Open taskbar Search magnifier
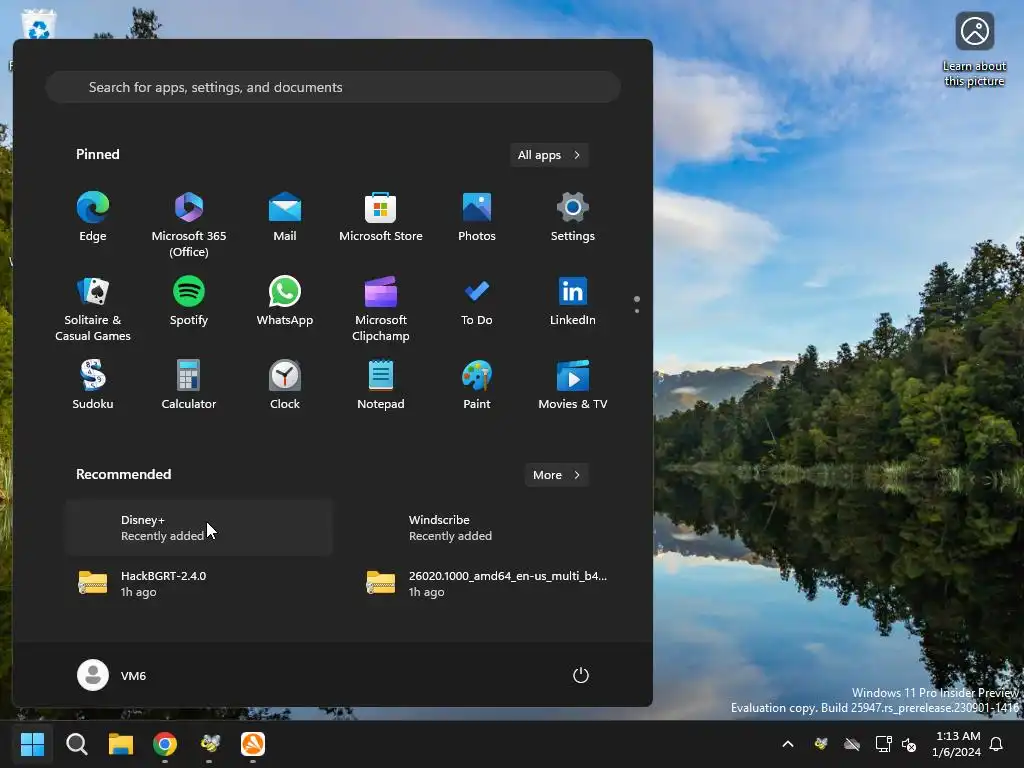Screen dimensions: 1024x768 pyautogui.click(x=76, y=744)
